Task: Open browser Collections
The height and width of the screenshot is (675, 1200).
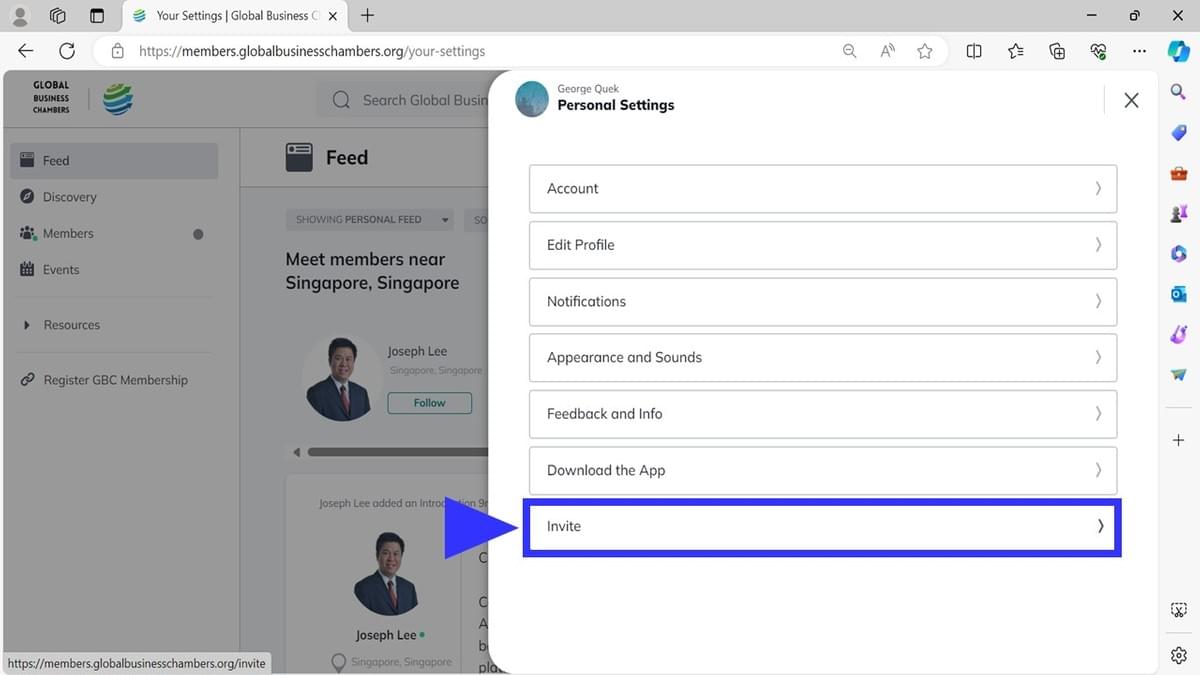Action: pos(1057,51)
